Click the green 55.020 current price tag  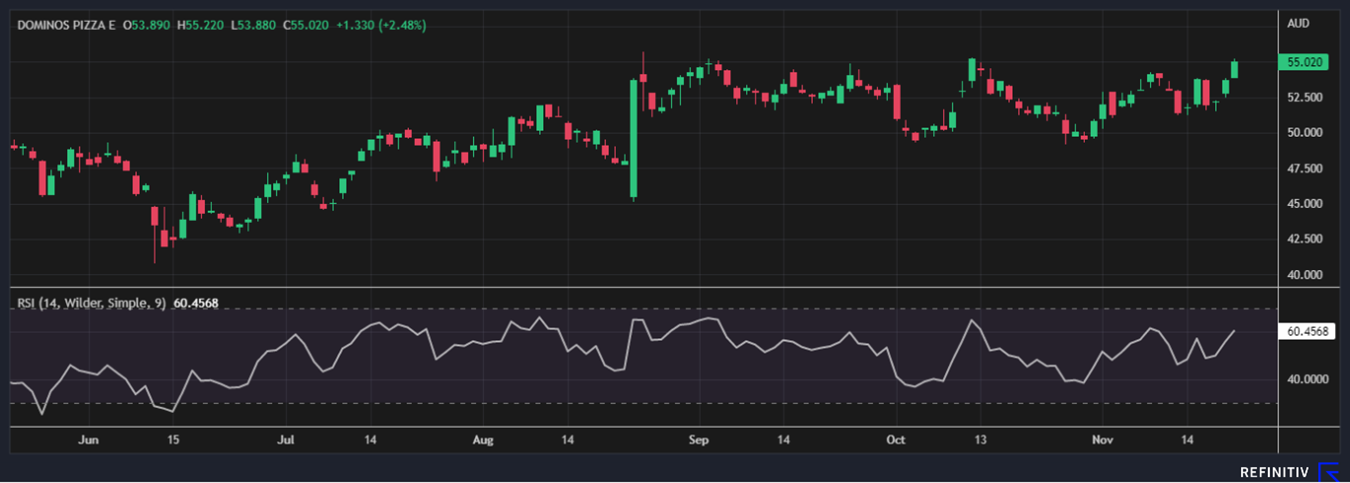click(1305, 61)
